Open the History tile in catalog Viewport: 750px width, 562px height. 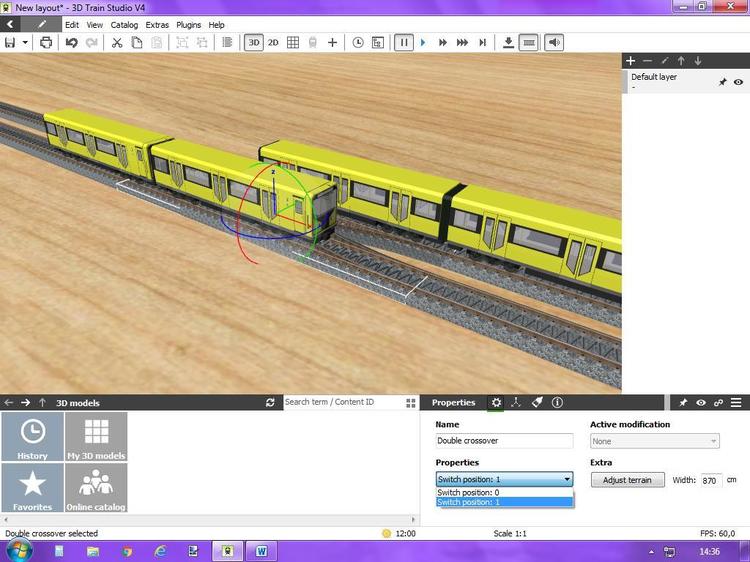pos(33,437)
